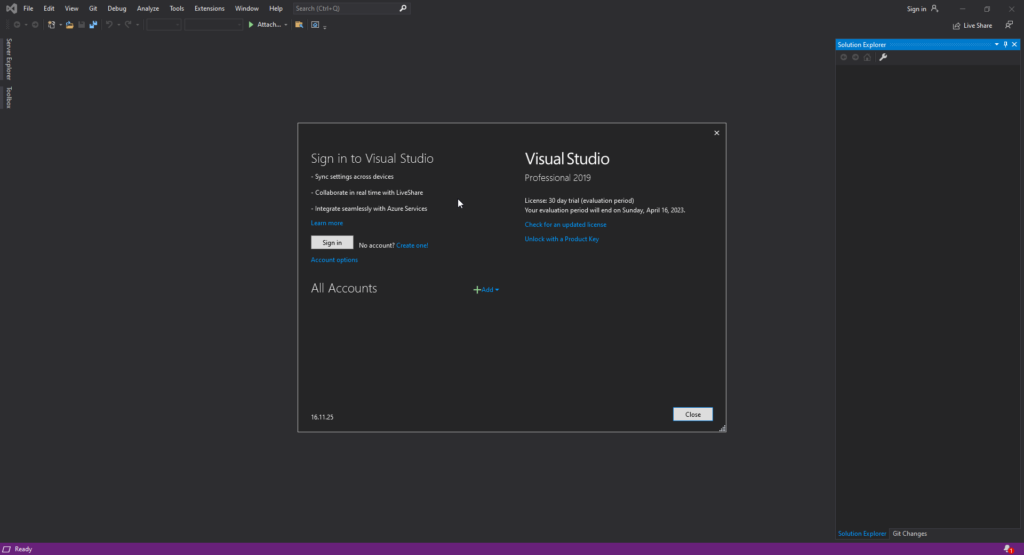The image size is (1024, 555).
Task: Open the Extensions menu
Action: pos(209,8)
